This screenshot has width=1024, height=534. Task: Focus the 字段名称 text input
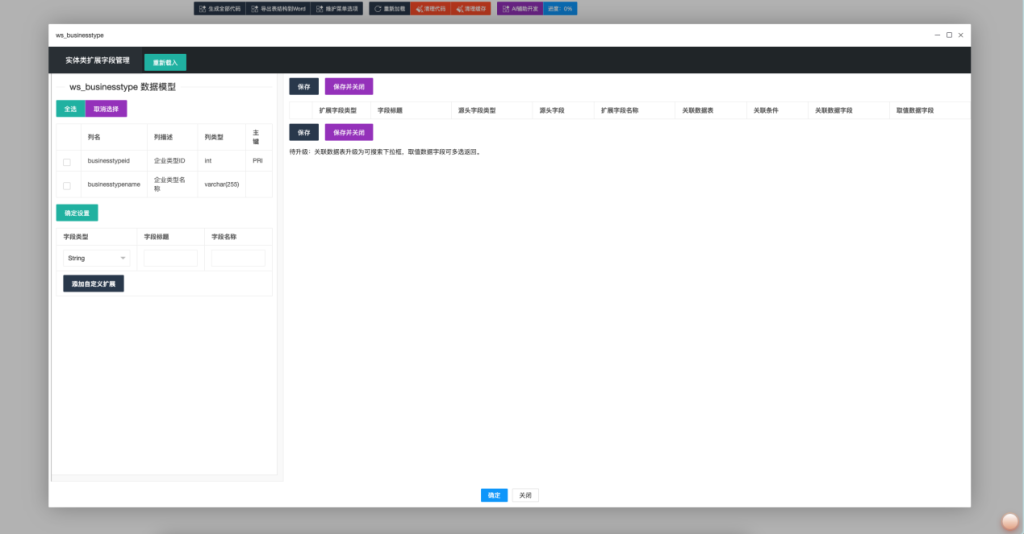pyautogui.click(x=238, y=258)
